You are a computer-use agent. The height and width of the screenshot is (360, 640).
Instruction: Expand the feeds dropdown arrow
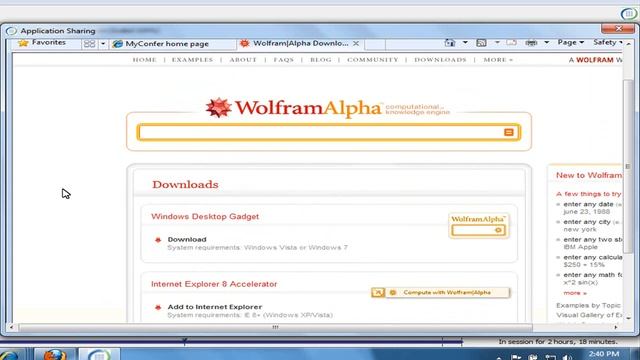pyautogui.click(x=497, y=42)
